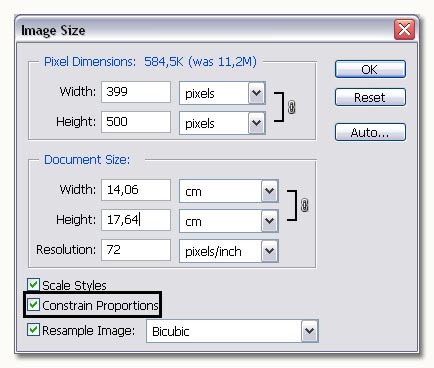Click the OK button
The image size is (434, 368).
click(x=370, y=69)
